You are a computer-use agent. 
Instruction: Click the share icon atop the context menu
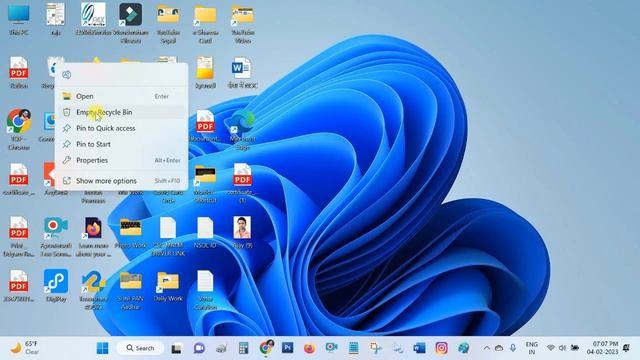[67, 75]
